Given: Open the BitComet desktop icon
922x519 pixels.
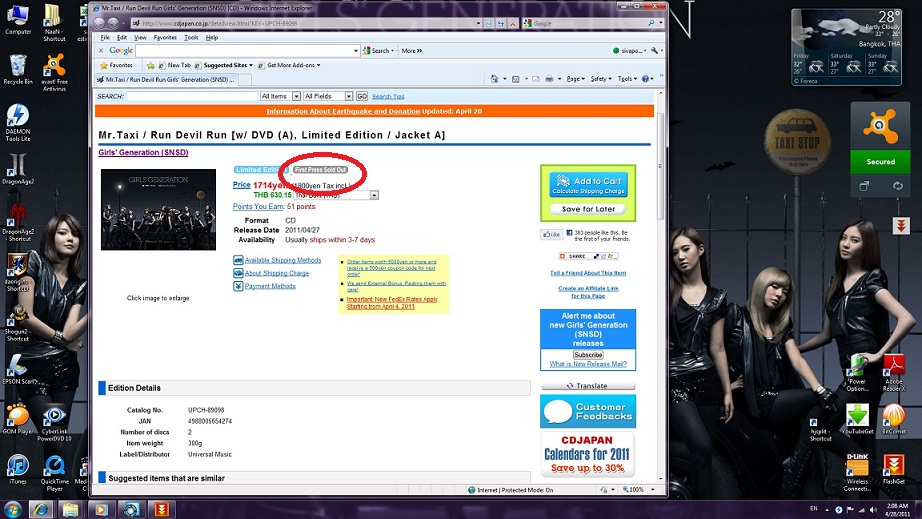Looking at the screenshot, I should coord(894,420).
